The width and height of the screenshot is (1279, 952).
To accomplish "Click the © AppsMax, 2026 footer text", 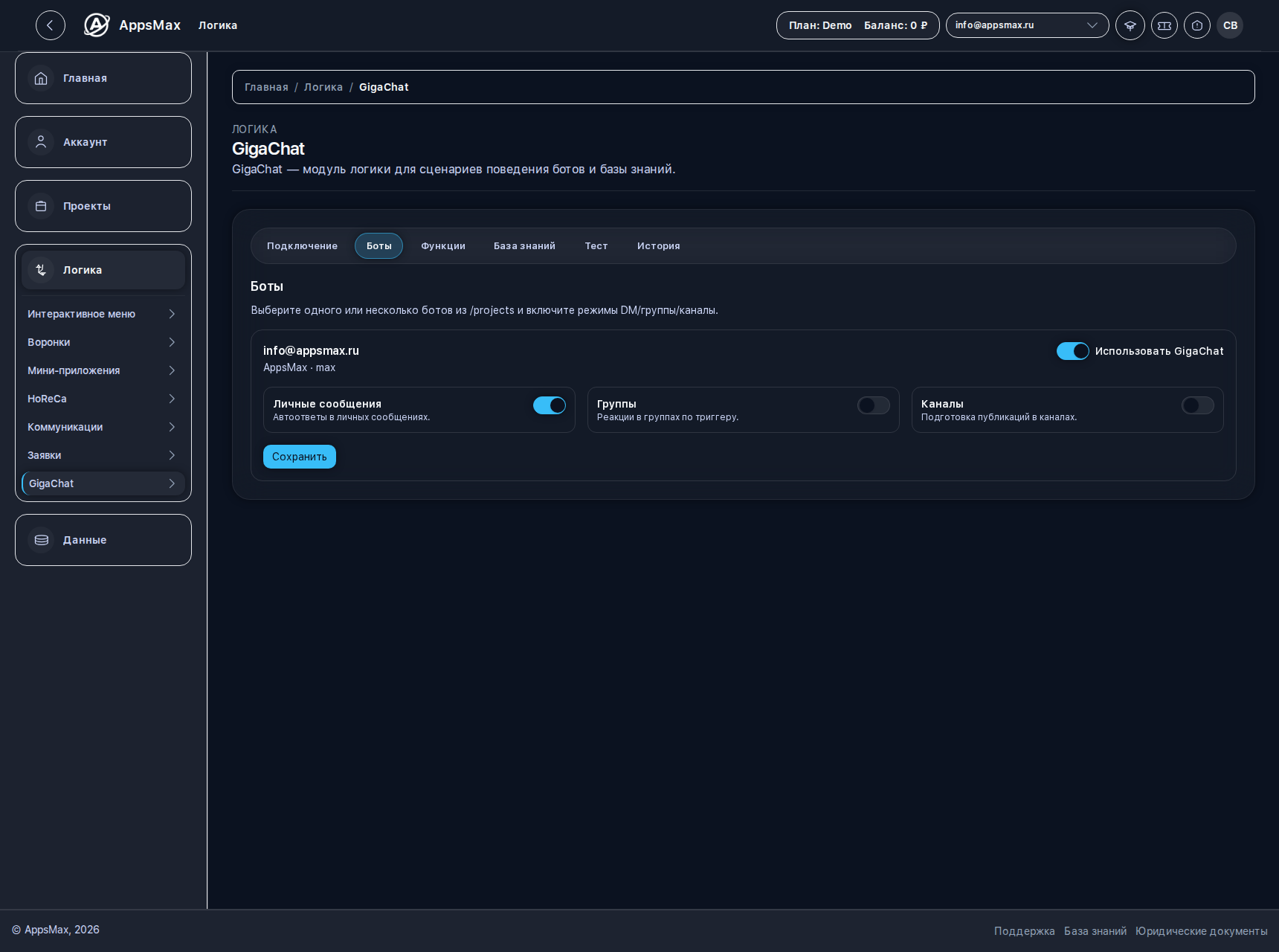I will pyautogui.click(x=56, y=930).
